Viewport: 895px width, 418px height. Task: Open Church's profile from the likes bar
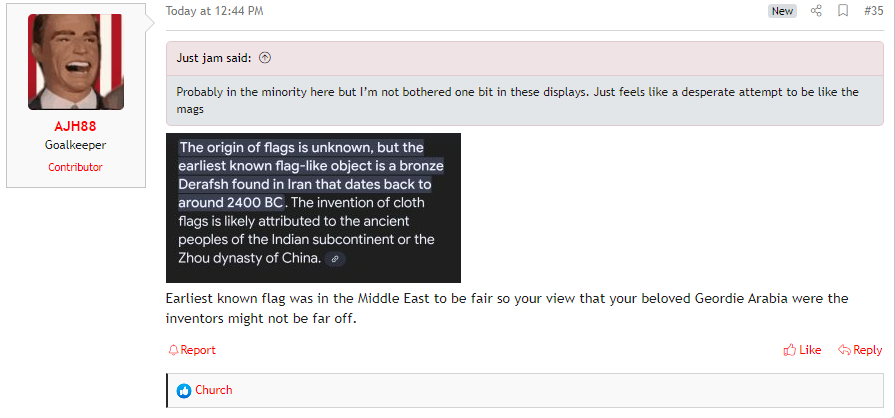pos(213,390)
